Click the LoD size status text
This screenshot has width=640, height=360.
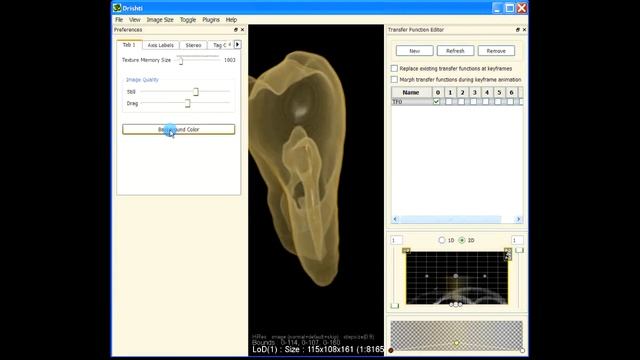coord(318,349)
